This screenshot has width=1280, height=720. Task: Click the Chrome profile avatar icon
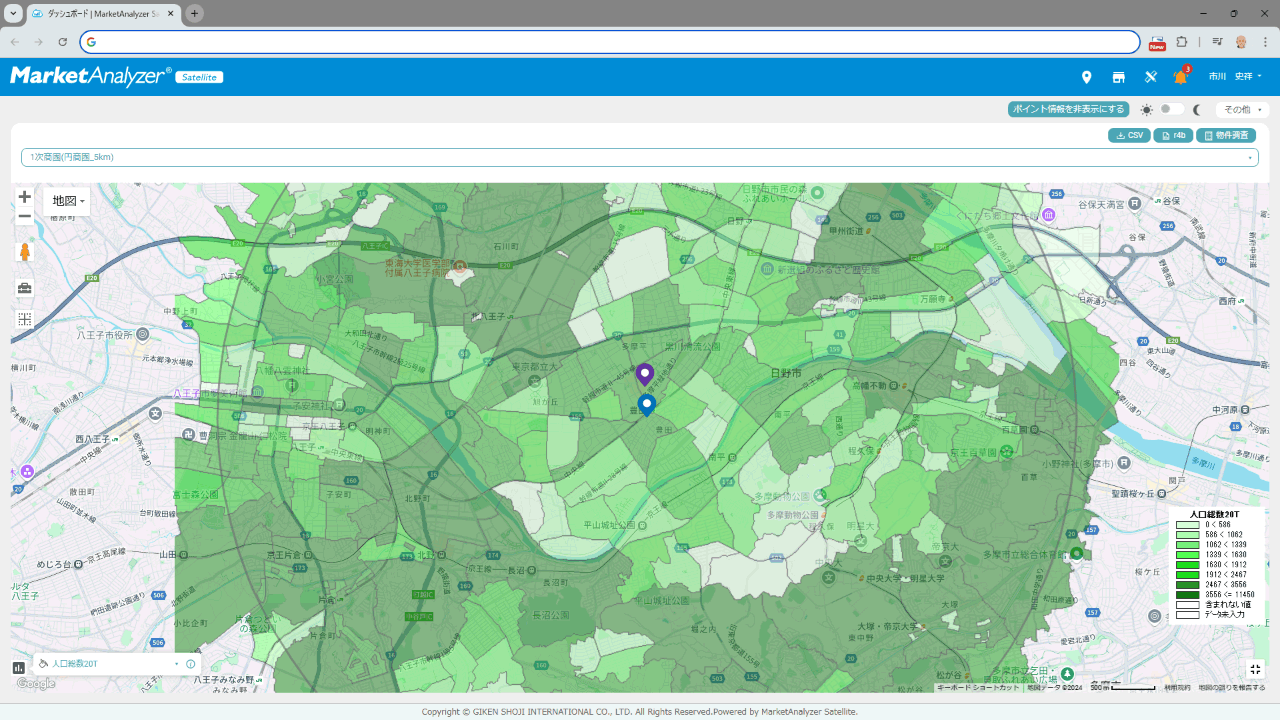click(x=1241, y=42)
